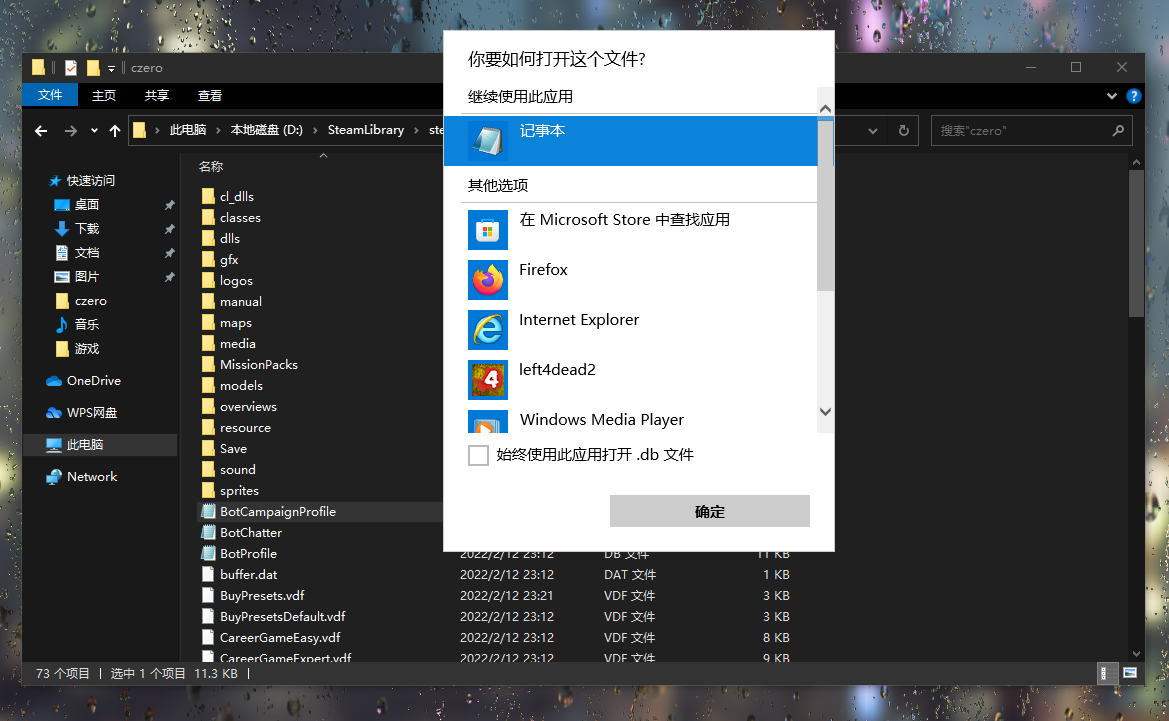1169x721 pixels.
Task: Open the blue Help question mark icon
Action: click(x=1134, y=95)
